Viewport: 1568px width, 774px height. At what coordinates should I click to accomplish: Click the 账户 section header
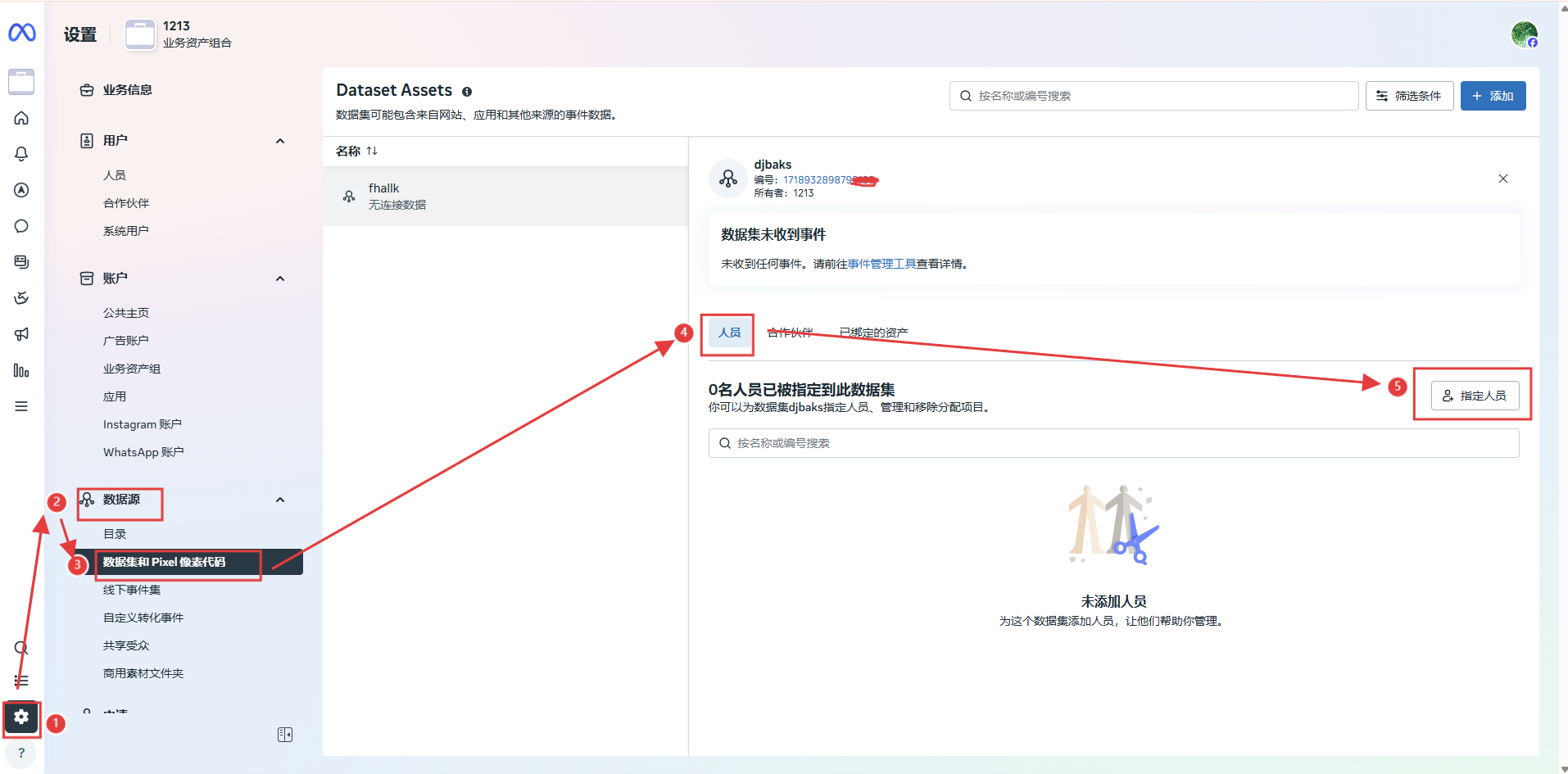point(116,278)
